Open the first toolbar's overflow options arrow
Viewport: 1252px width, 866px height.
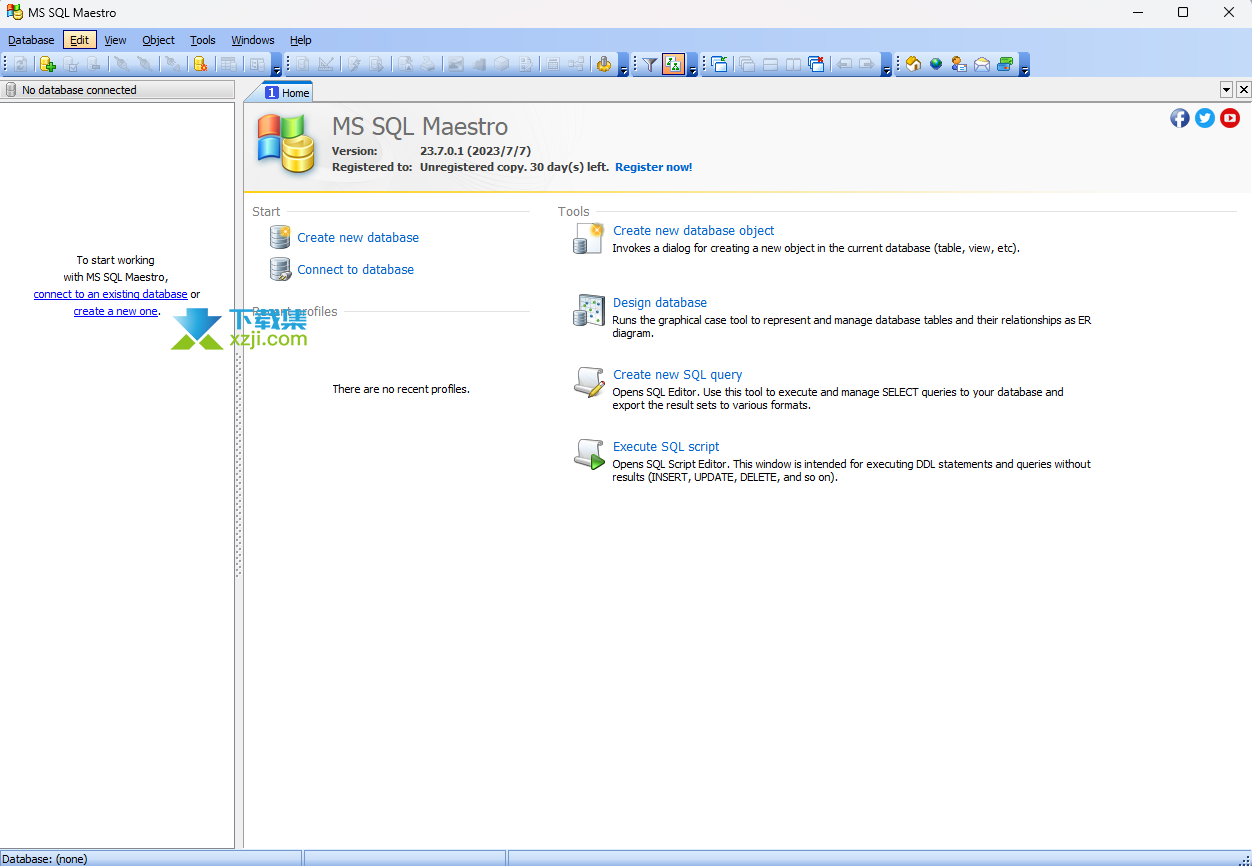[x=277, y=66]
